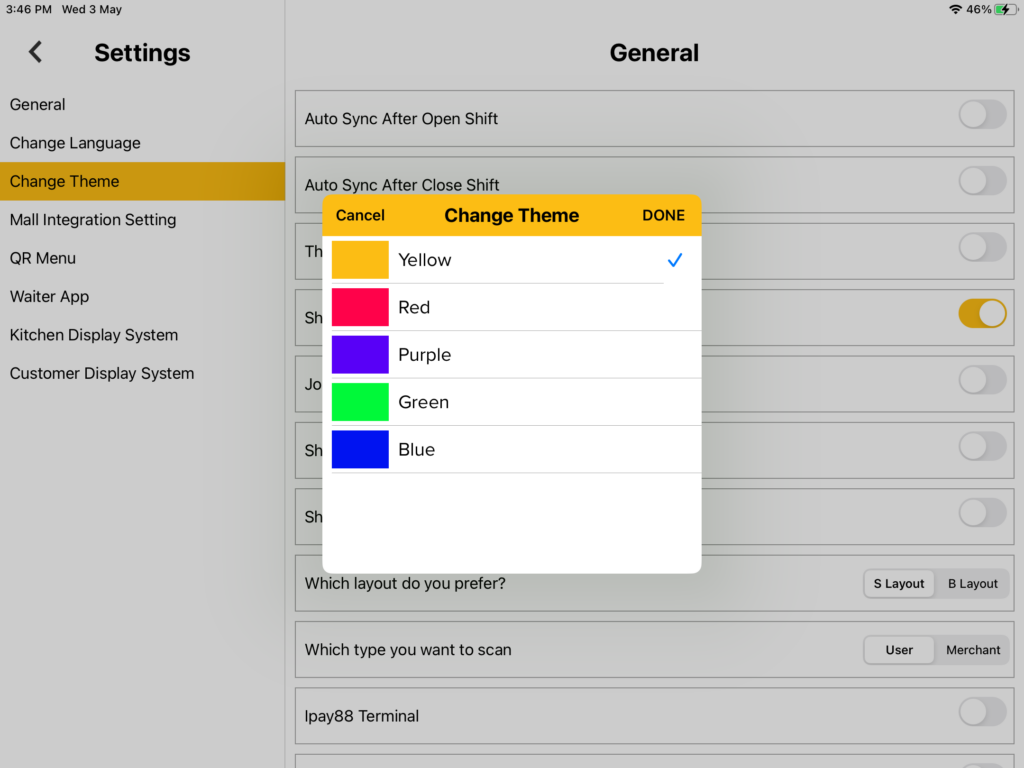
Task: Select the Red theme color swatch
Action: 360,307
